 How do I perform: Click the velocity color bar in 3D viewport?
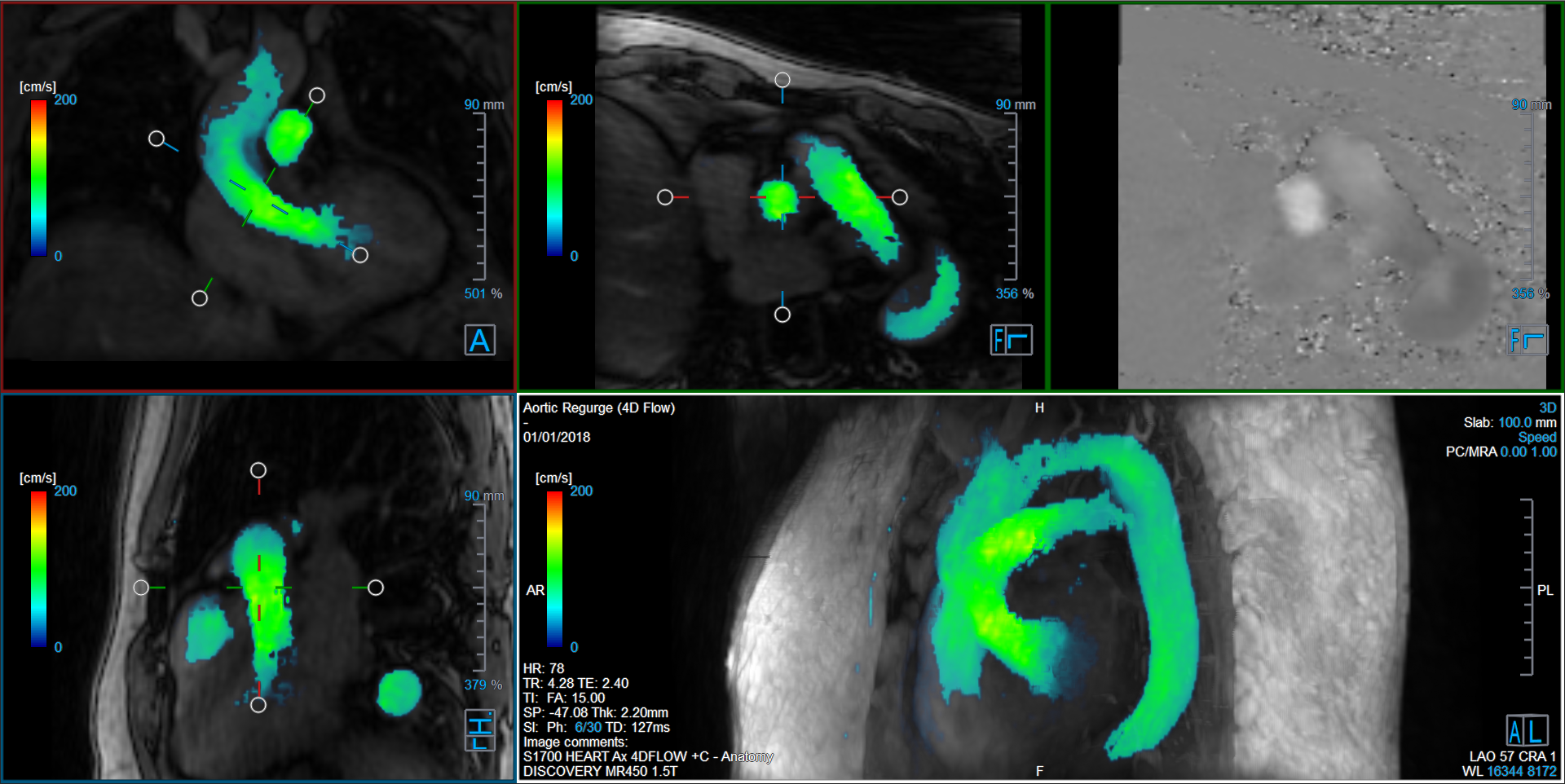(x=554, y=569)
